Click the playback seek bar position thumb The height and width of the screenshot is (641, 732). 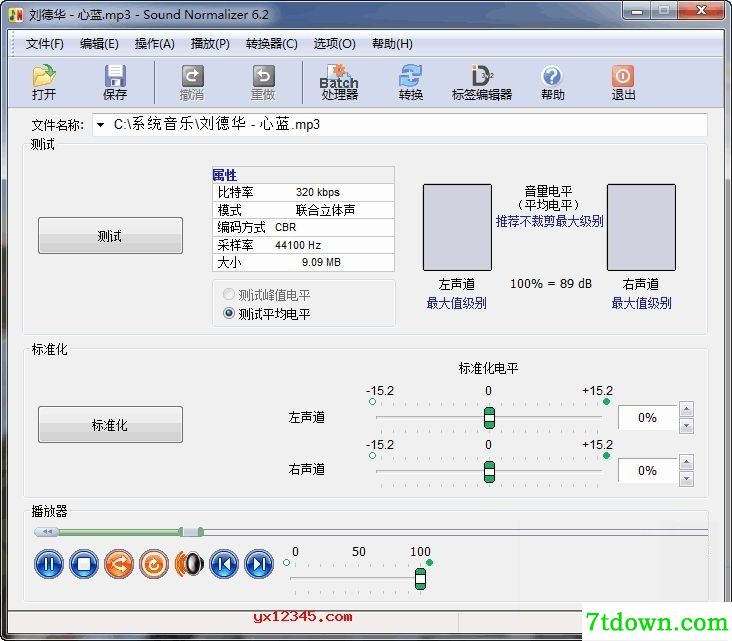coord(190,532)
